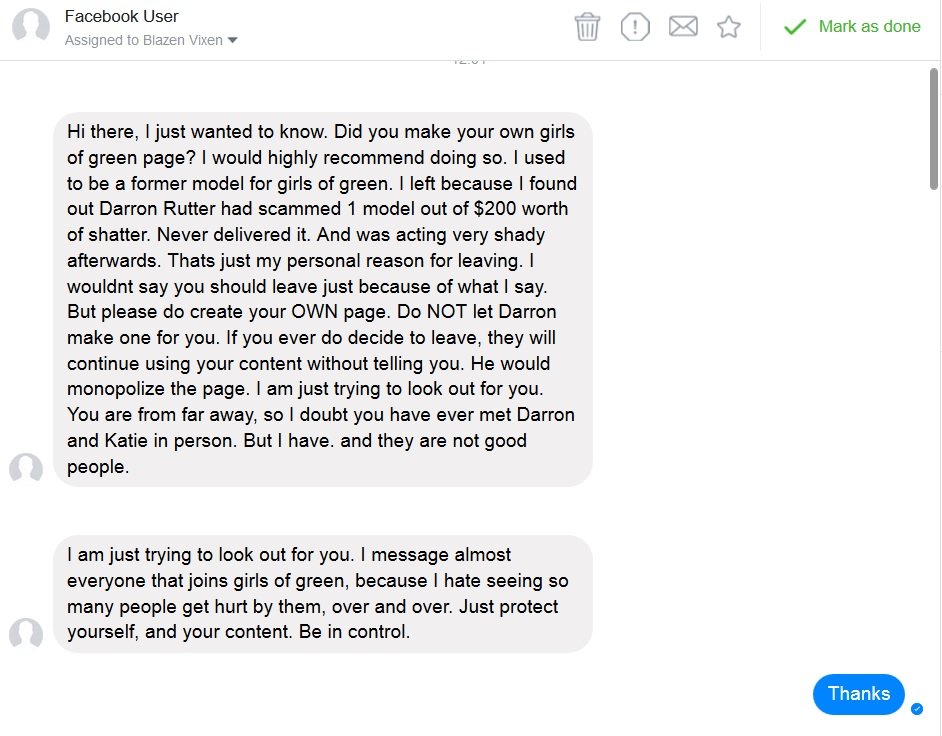Click the trash icon to delete conversation
This screenshot has width=942, height=736.
pyautogui.click(x=587, y=27)
